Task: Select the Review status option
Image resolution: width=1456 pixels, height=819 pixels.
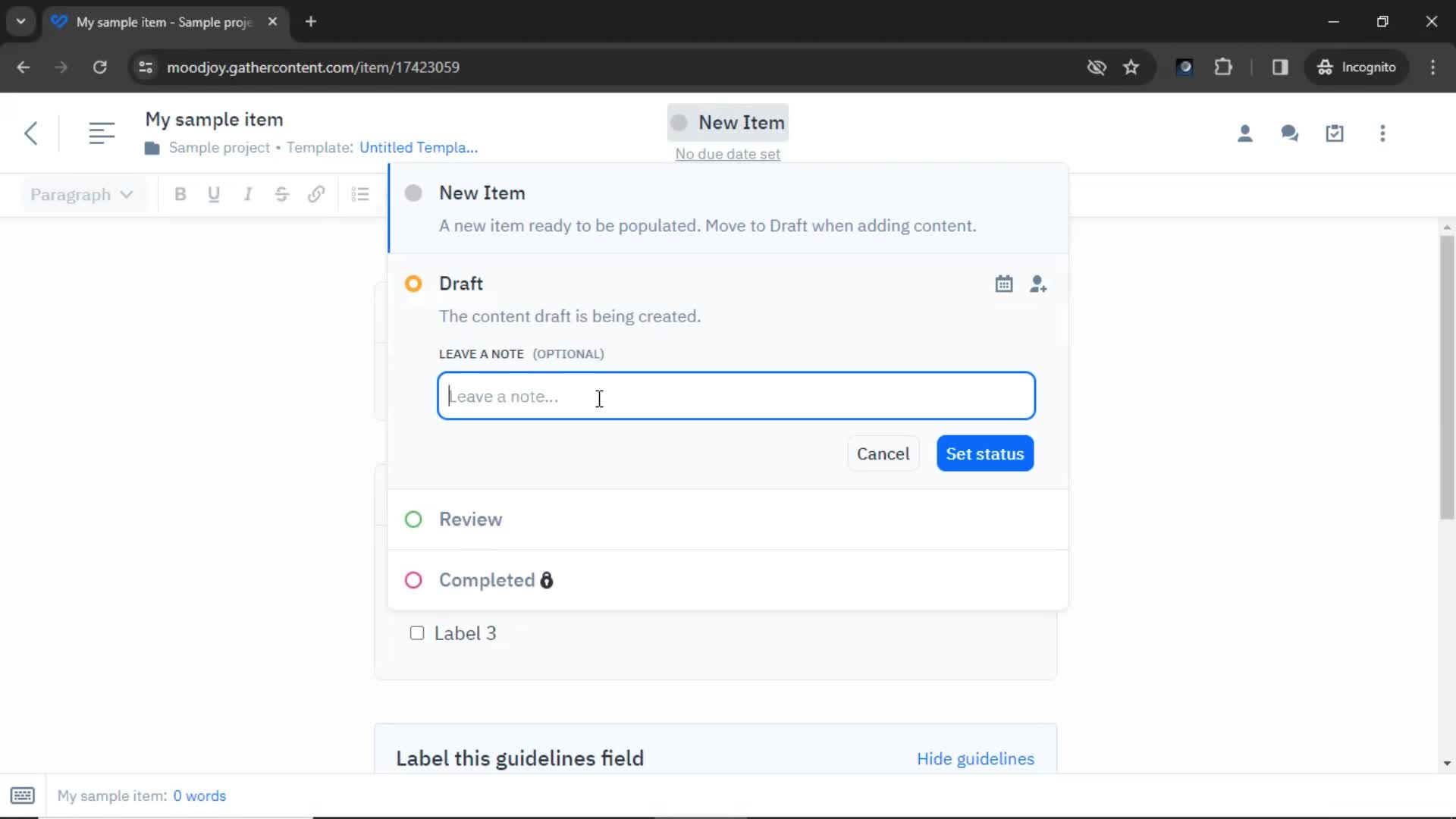Action: pos(728,519)
